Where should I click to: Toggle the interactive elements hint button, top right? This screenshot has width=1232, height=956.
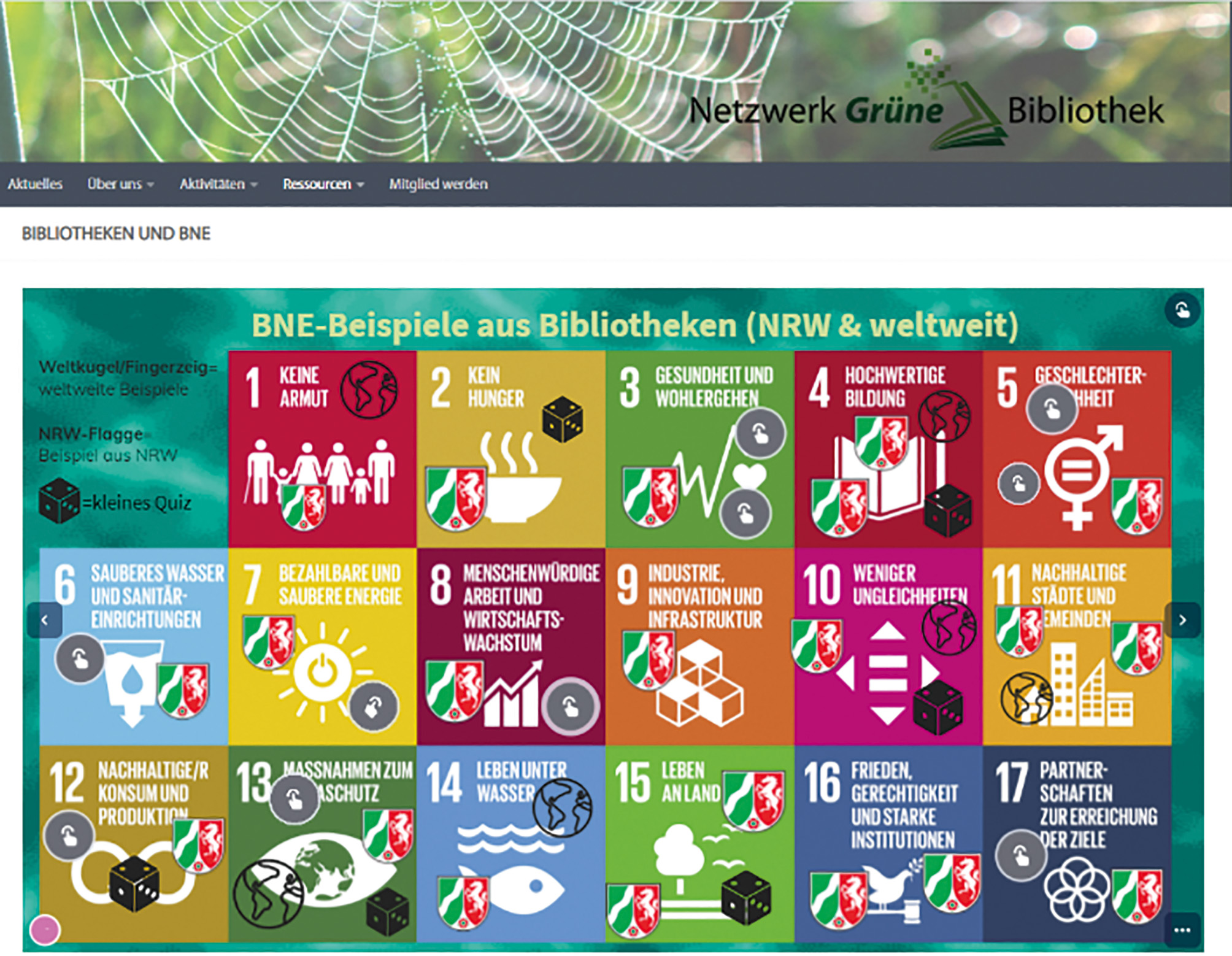tap(1182, 310)
